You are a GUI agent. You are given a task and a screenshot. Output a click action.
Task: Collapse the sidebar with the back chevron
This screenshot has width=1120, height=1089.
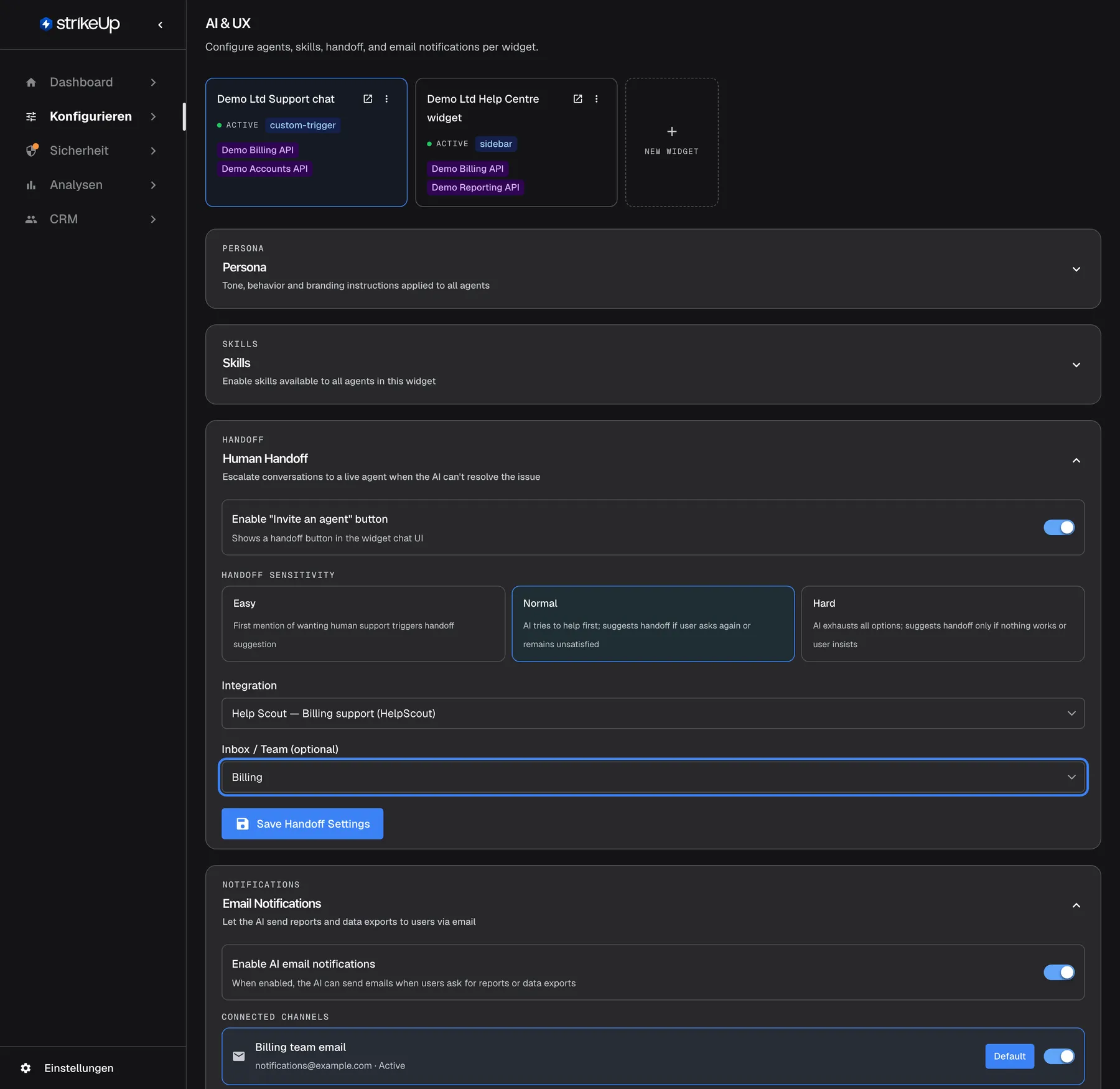point(161,25)
